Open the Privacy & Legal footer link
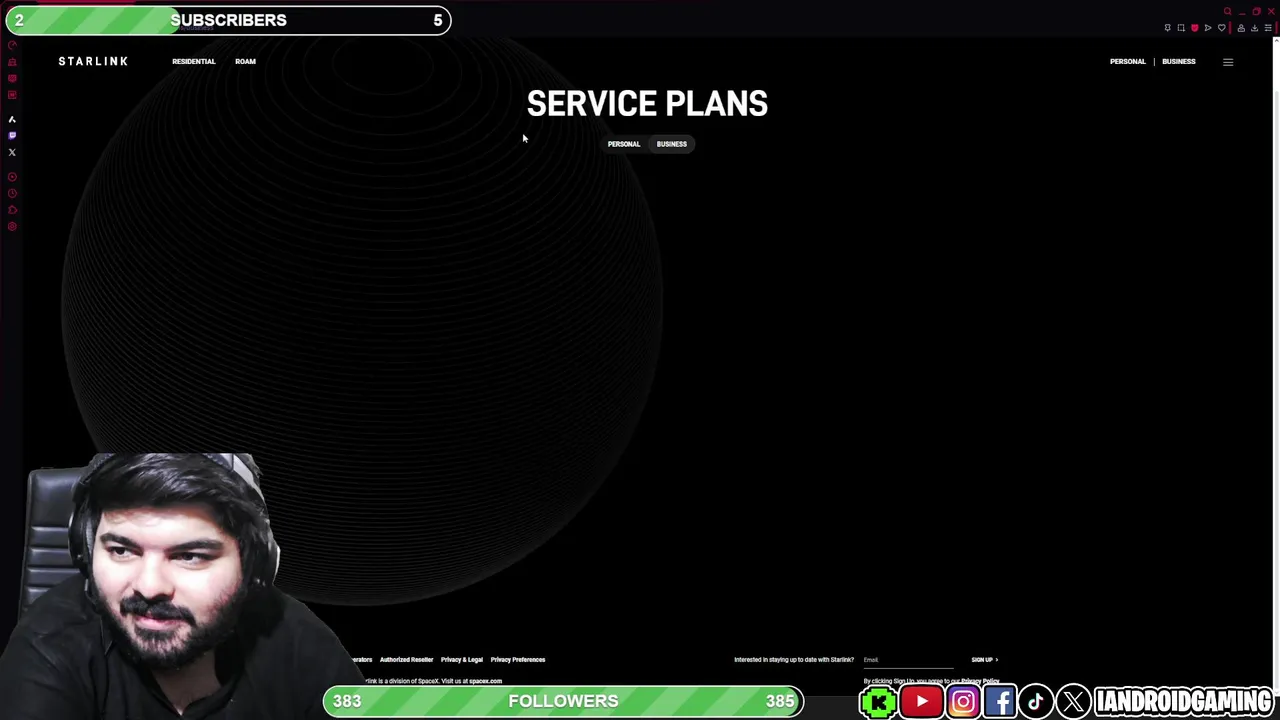This screenshot has width=1280, height=720. coord(461,660)
